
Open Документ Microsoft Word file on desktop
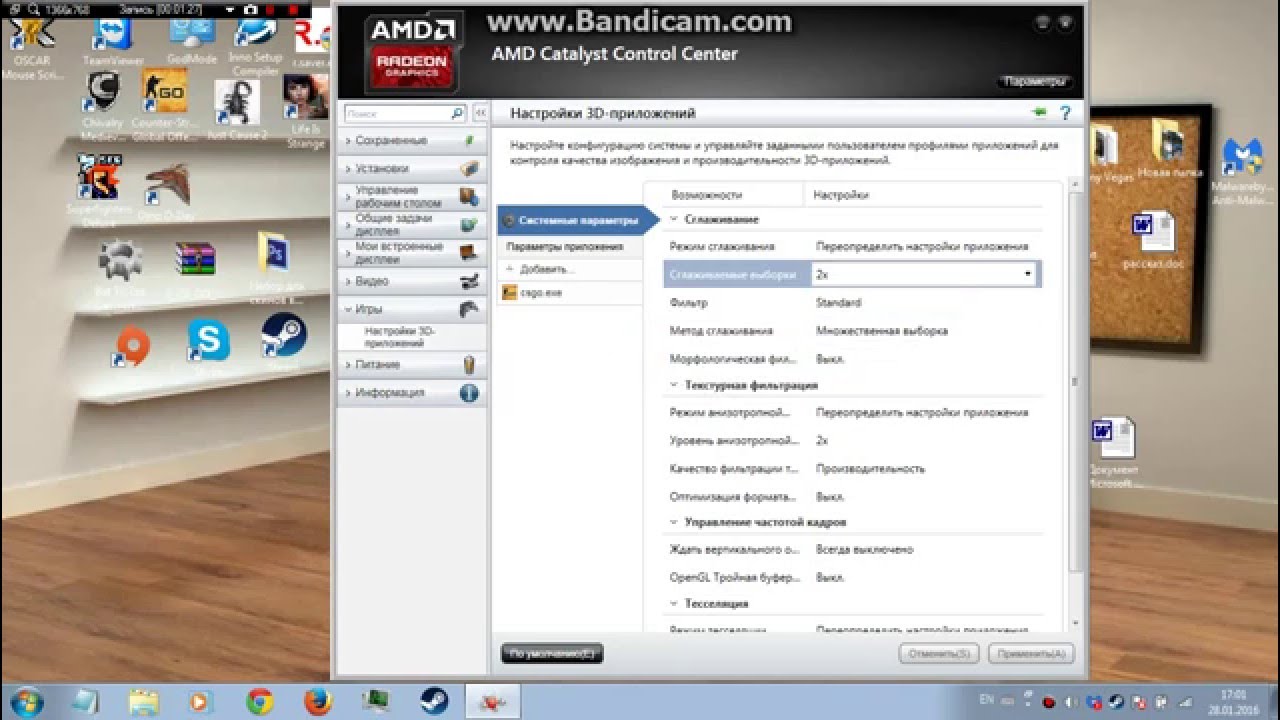(x=1113, y=452)
